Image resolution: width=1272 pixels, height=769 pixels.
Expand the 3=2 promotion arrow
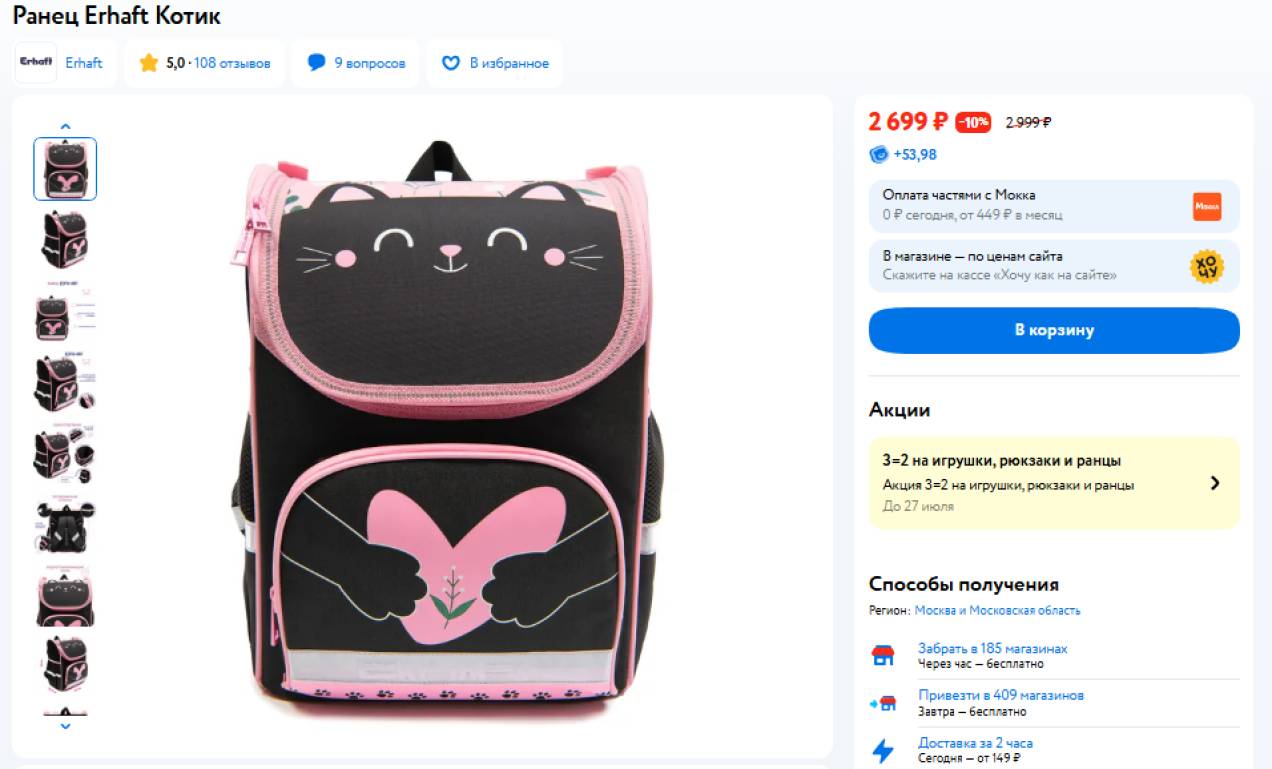tap(1215, 483)
